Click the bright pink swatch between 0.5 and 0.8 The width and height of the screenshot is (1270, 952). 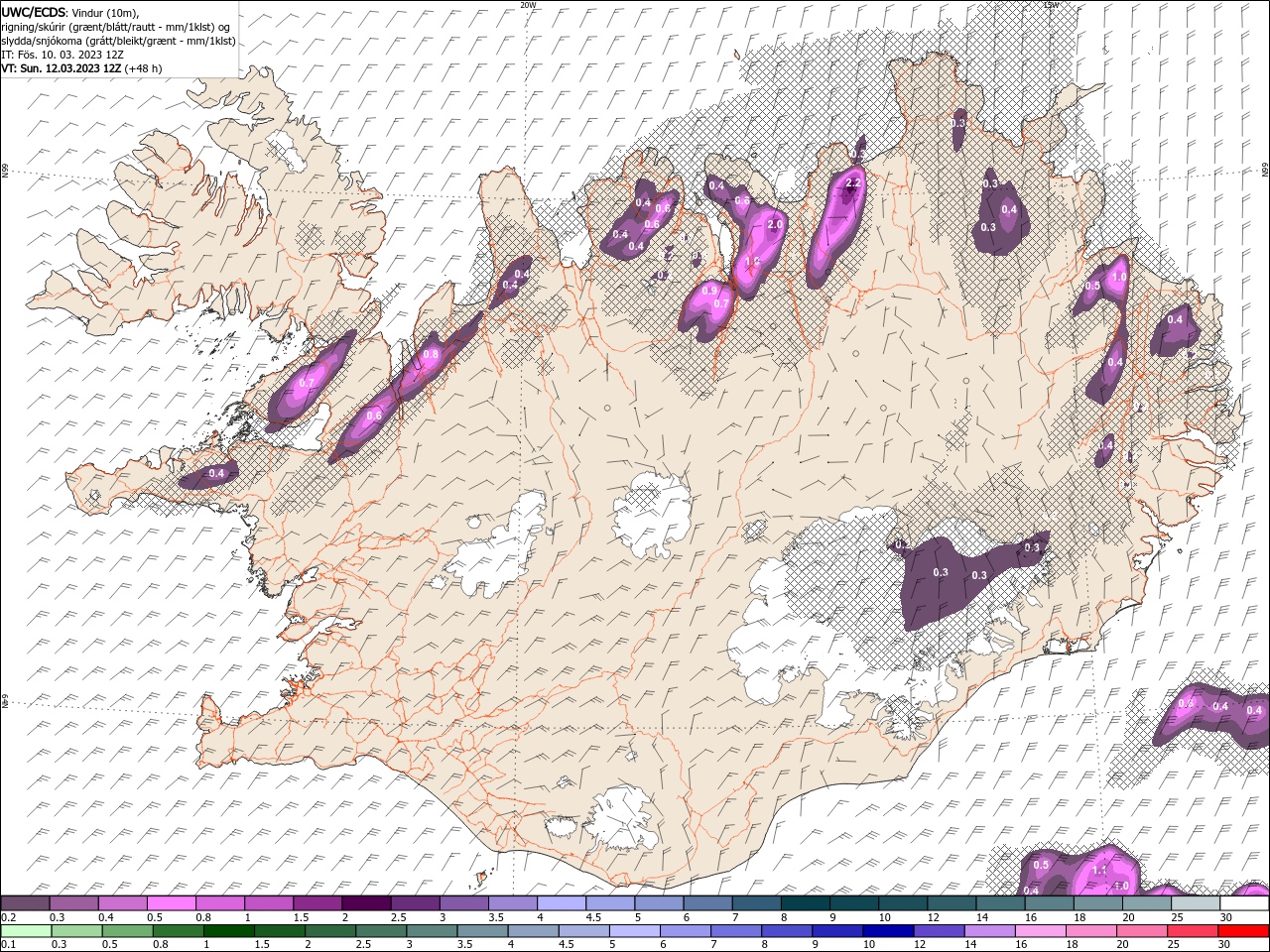pos(171,903)
